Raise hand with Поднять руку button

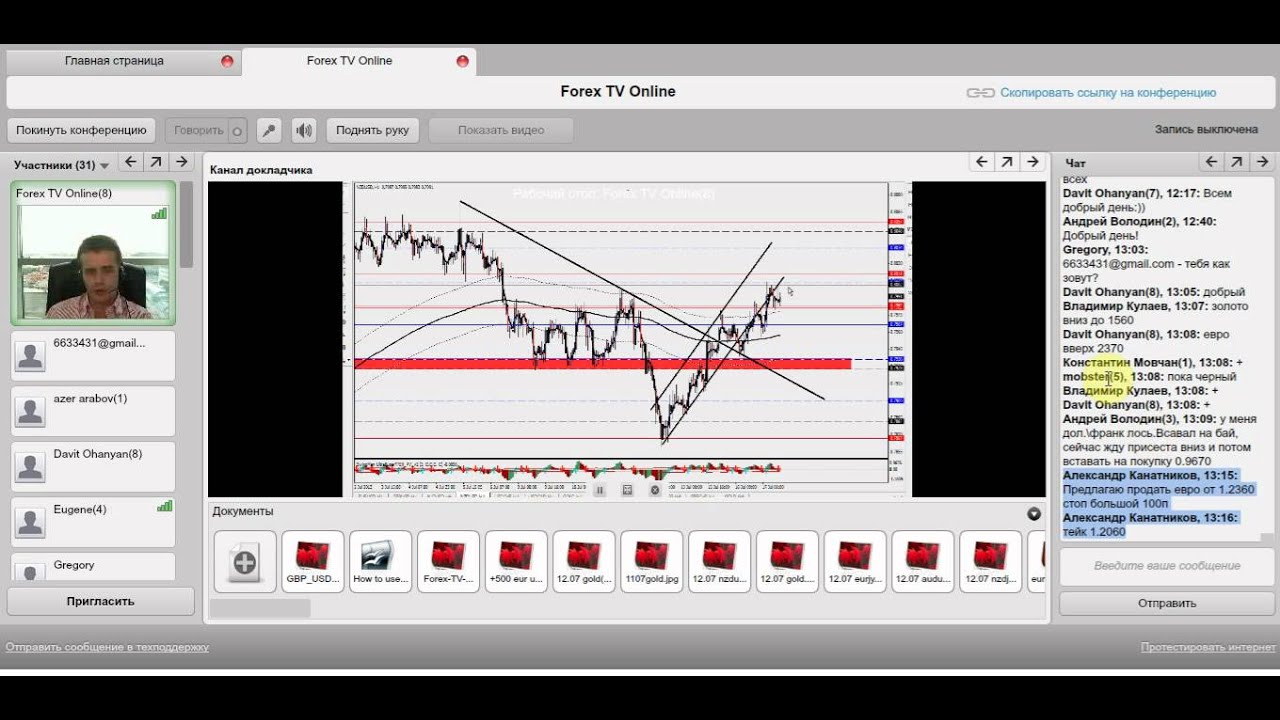click(x=372, y=130)
